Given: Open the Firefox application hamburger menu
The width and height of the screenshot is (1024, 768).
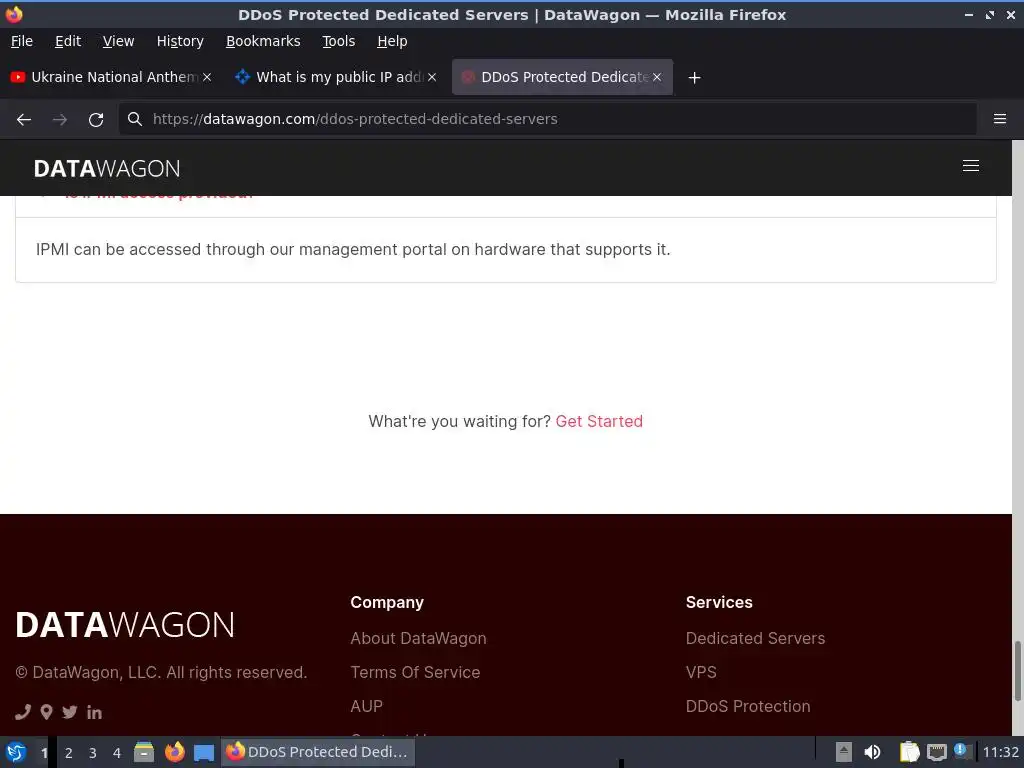Looking at the screenshot, I should 1000,119.
